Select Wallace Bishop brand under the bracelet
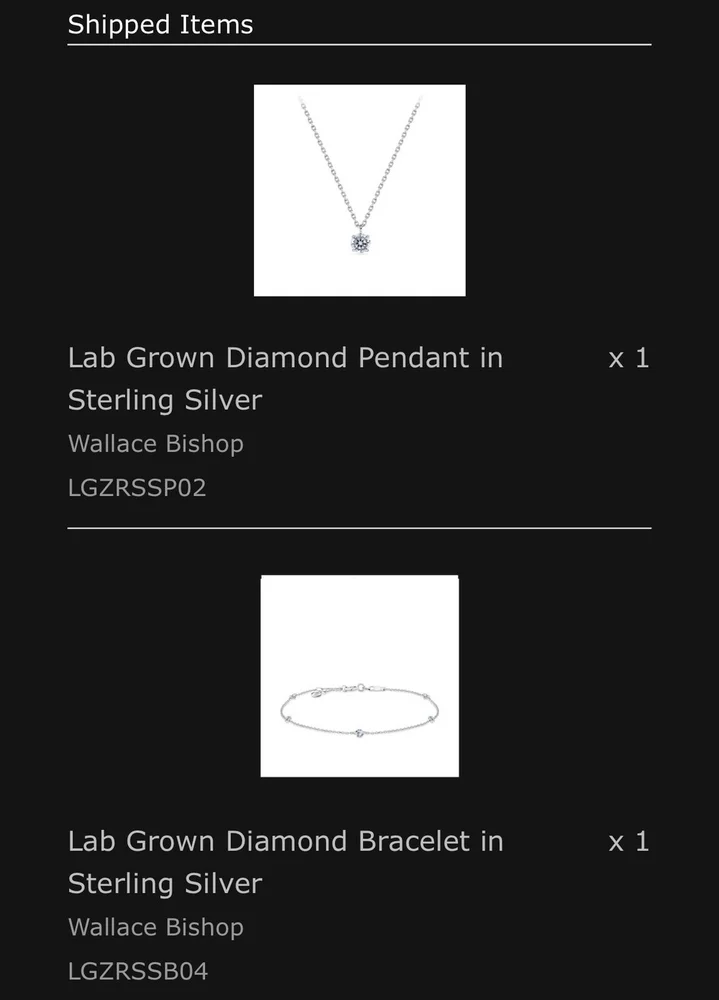The width and height of the screenshot is (719, 1000). 156,928
